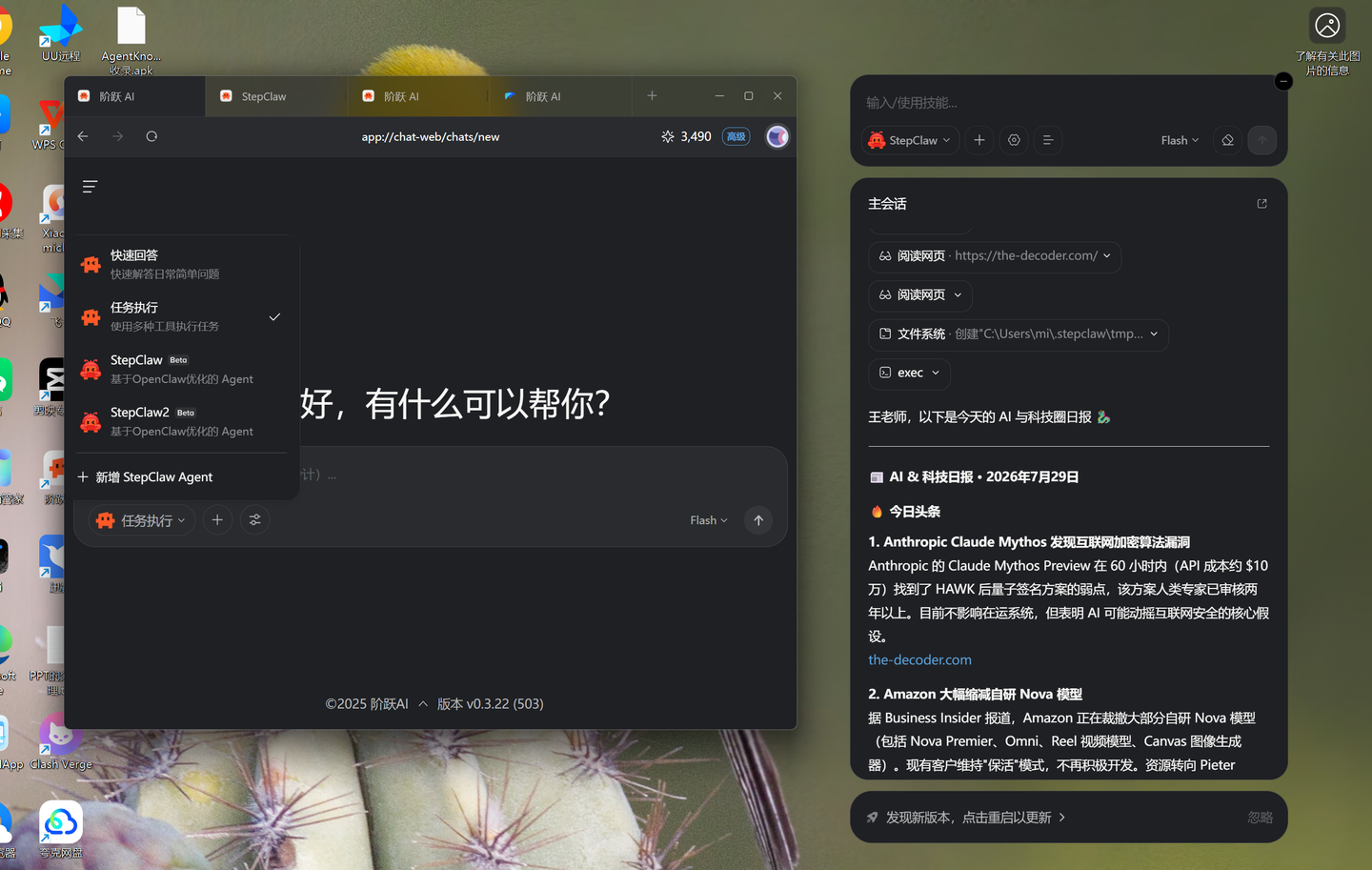
Task: Click send arrow in StepClaw panel
Action: pyautogui.click(x=1262, y=140)
